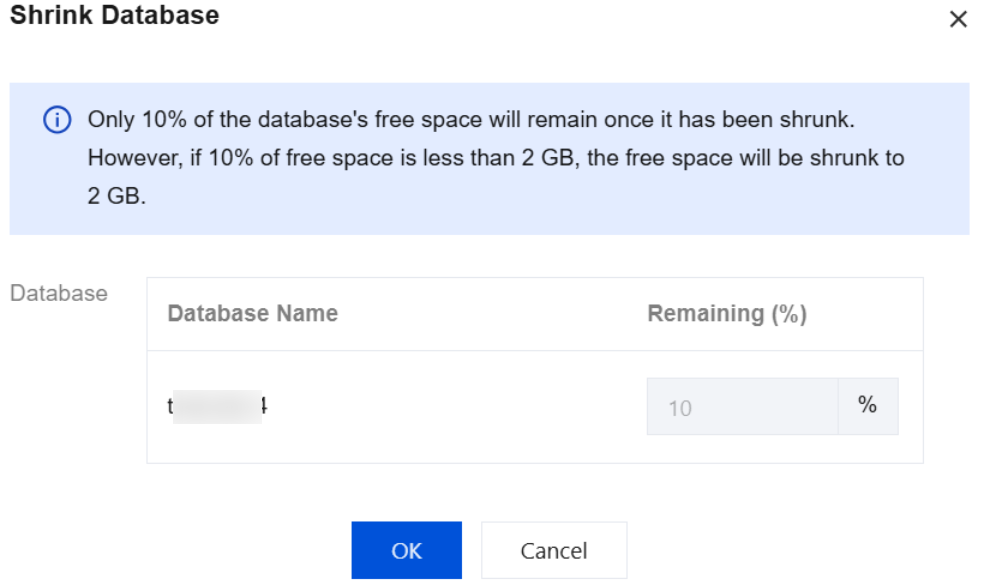Confirm the shrink with the OK button

pyautogui.click(x=406, y=550)
